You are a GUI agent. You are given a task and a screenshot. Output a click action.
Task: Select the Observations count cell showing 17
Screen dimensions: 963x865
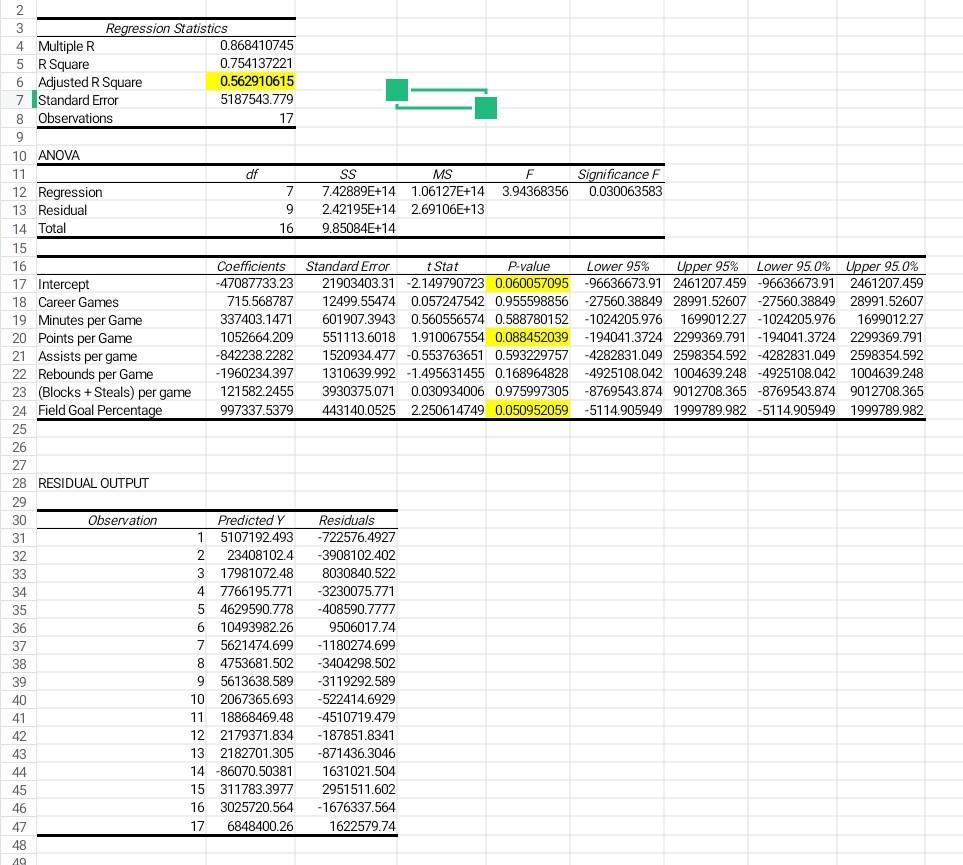[251, 118]
